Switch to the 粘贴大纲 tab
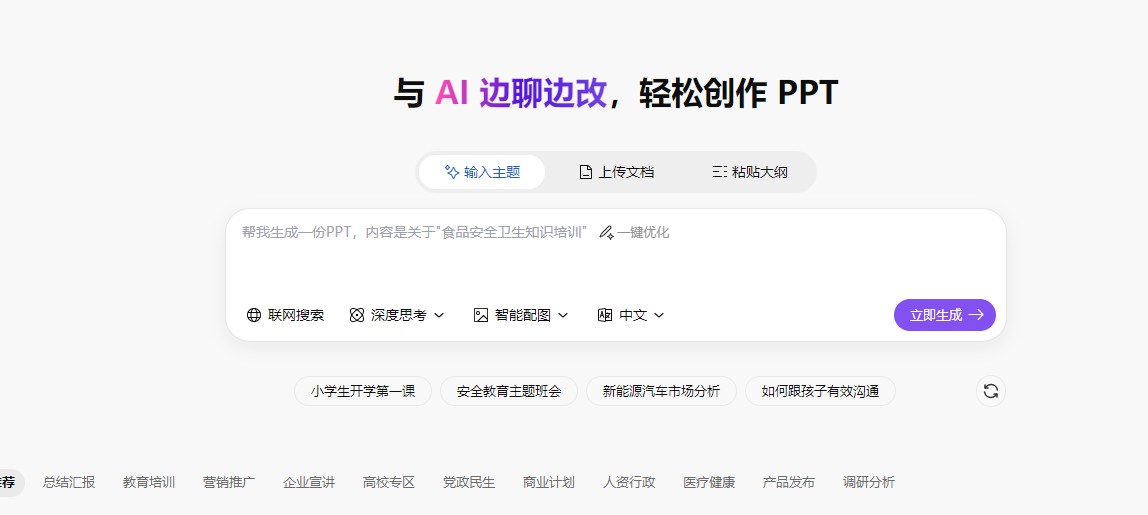Viewport: 1148px width, 515px height. (x=750, y=172)
